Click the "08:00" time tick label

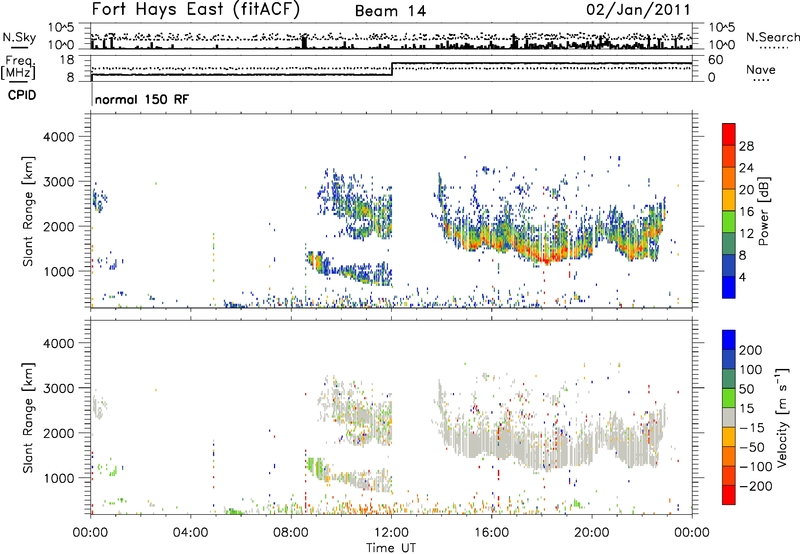pos(291,533)
